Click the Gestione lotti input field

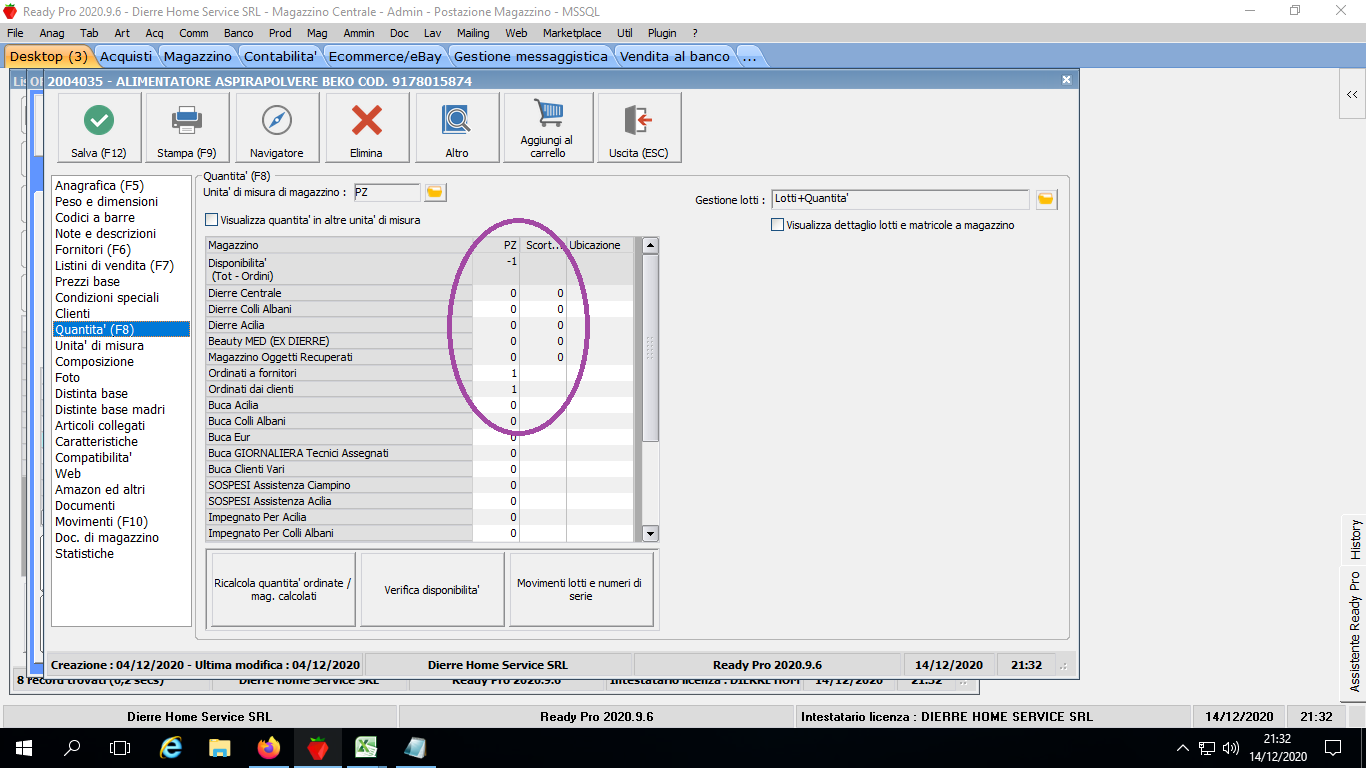point(900,200)
